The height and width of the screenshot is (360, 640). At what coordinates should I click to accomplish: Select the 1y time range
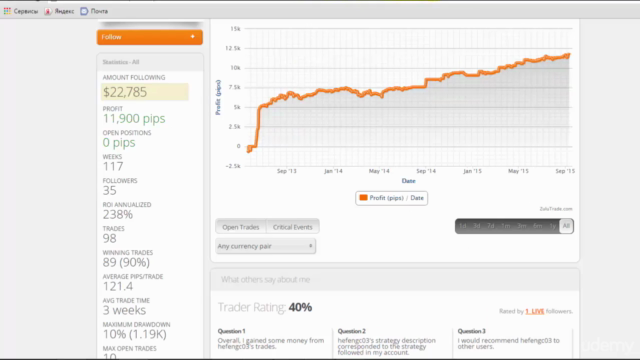(552, 226)
